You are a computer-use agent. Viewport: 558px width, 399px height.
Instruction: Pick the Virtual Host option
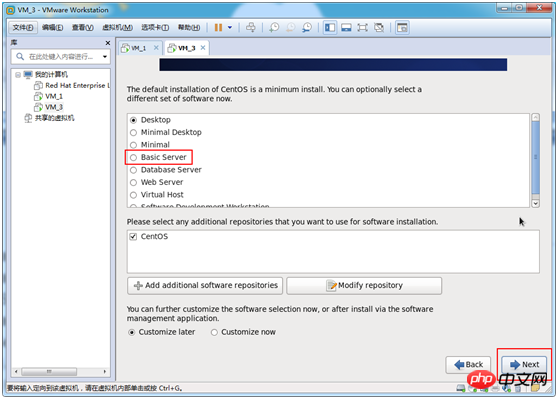[x=133, y=195]
